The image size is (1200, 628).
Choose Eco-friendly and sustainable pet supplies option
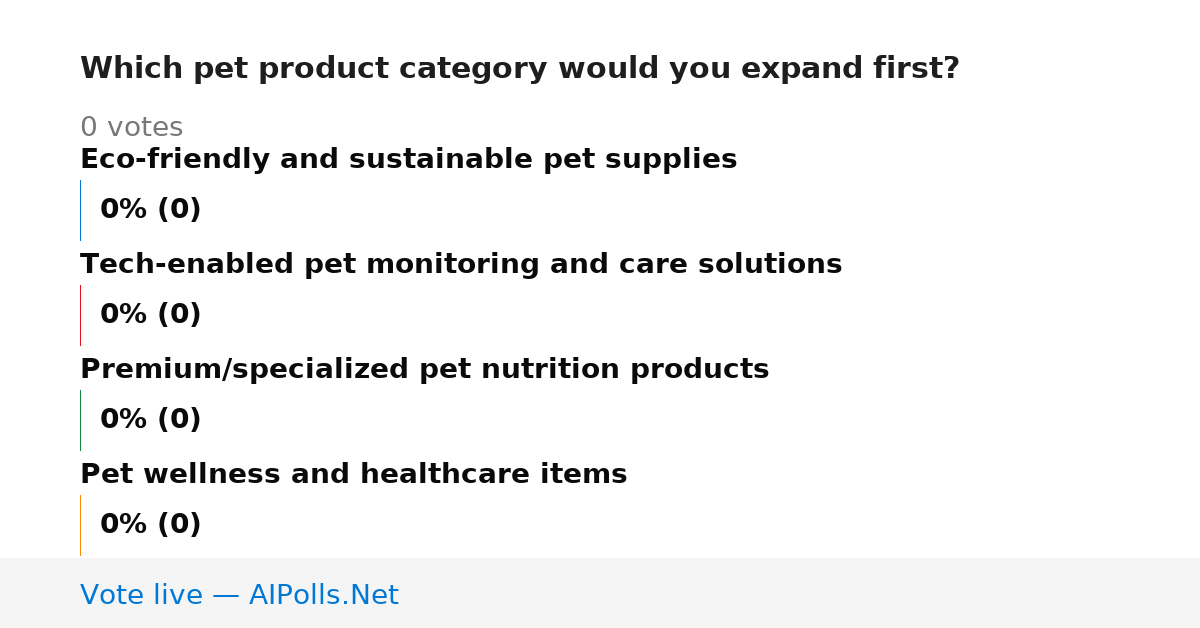[408, 160]
